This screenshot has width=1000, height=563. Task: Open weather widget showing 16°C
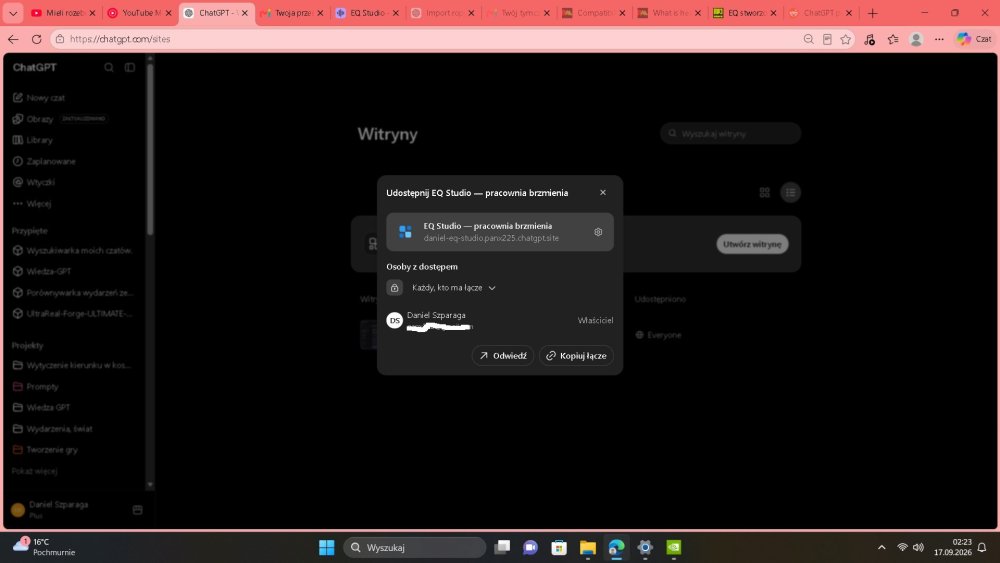click(44, 546)
